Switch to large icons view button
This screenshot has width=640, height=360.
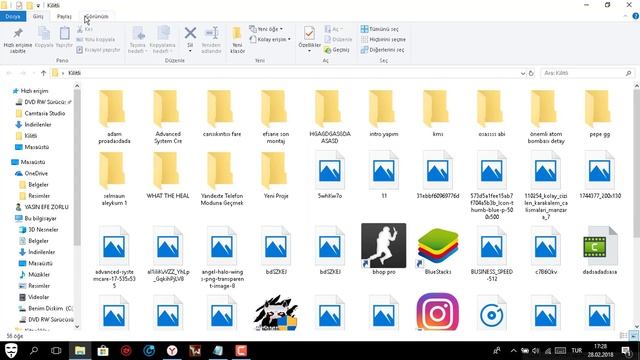coord(633,336)
